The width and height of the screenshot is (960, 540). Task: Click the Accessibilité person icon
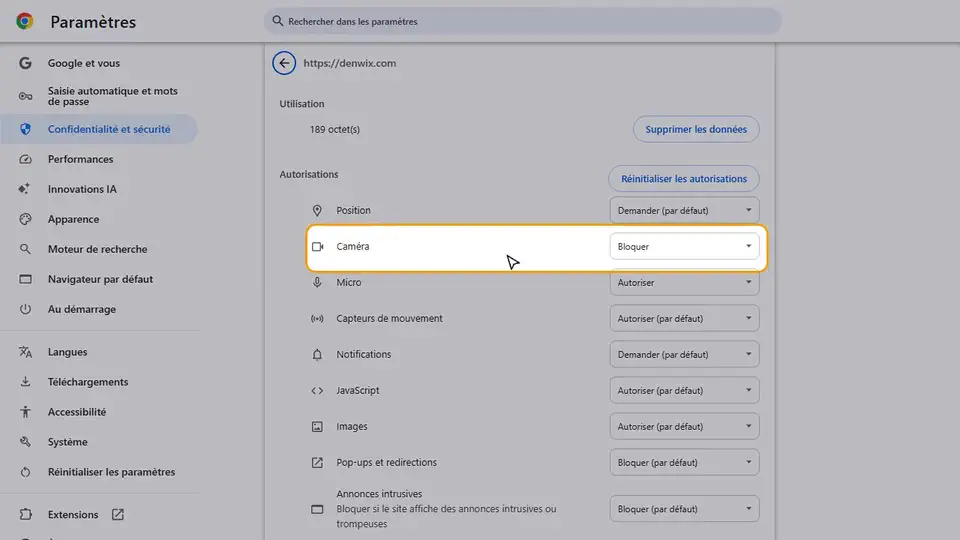[25, 412]
